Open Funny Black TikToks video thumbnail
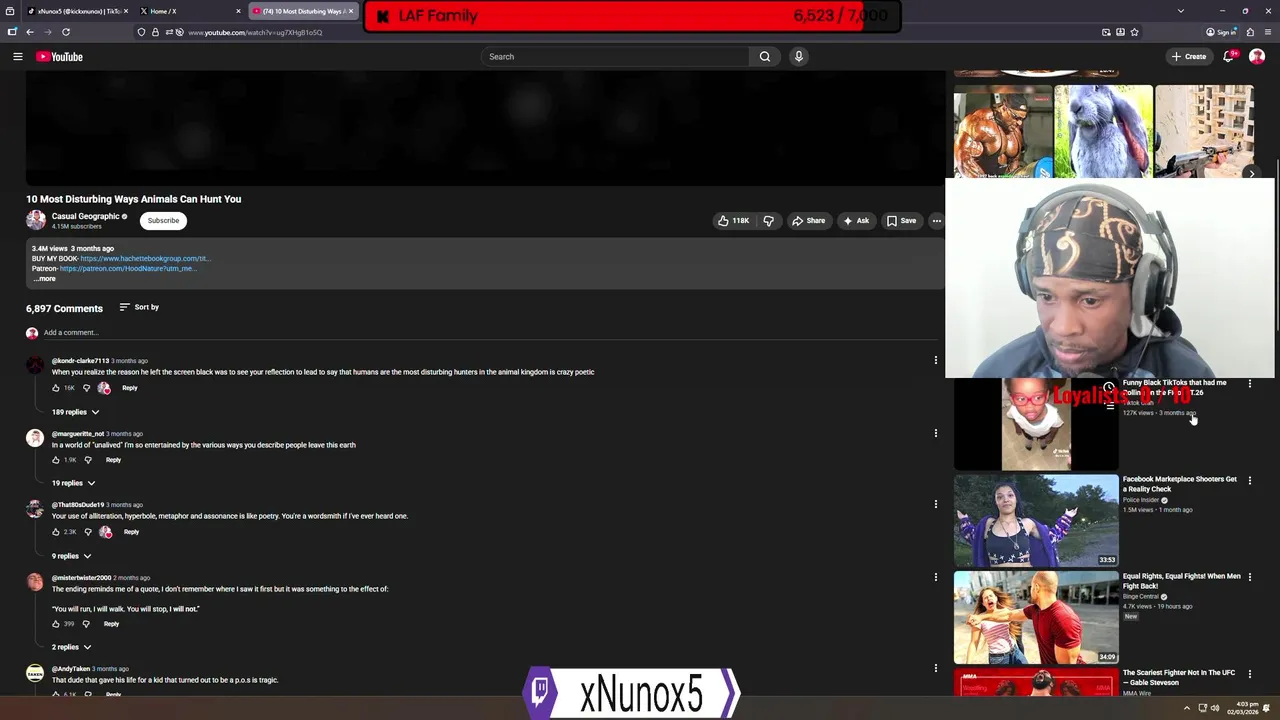The image size is (1280, 720). (x=1036, y=424)
